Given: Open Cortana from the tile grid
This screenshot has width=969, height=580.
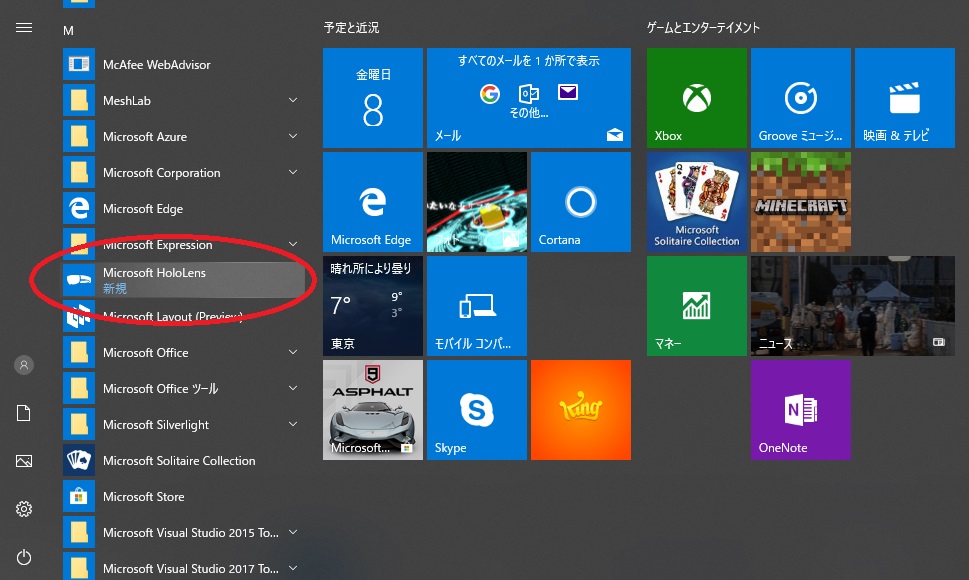Looking at the screenshot, I should point(580,201).
